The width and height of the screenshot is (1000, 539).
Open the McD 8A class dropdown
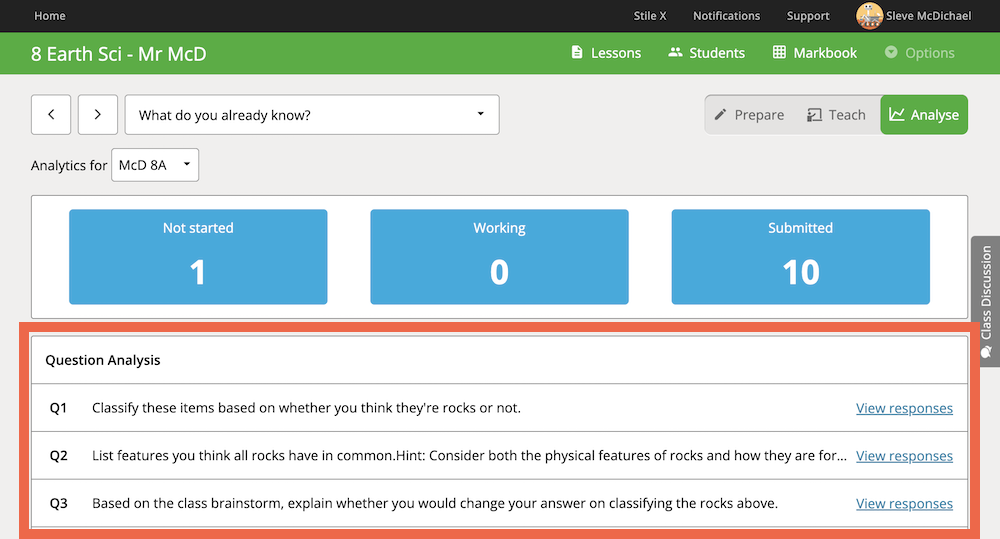click(155, 165)
